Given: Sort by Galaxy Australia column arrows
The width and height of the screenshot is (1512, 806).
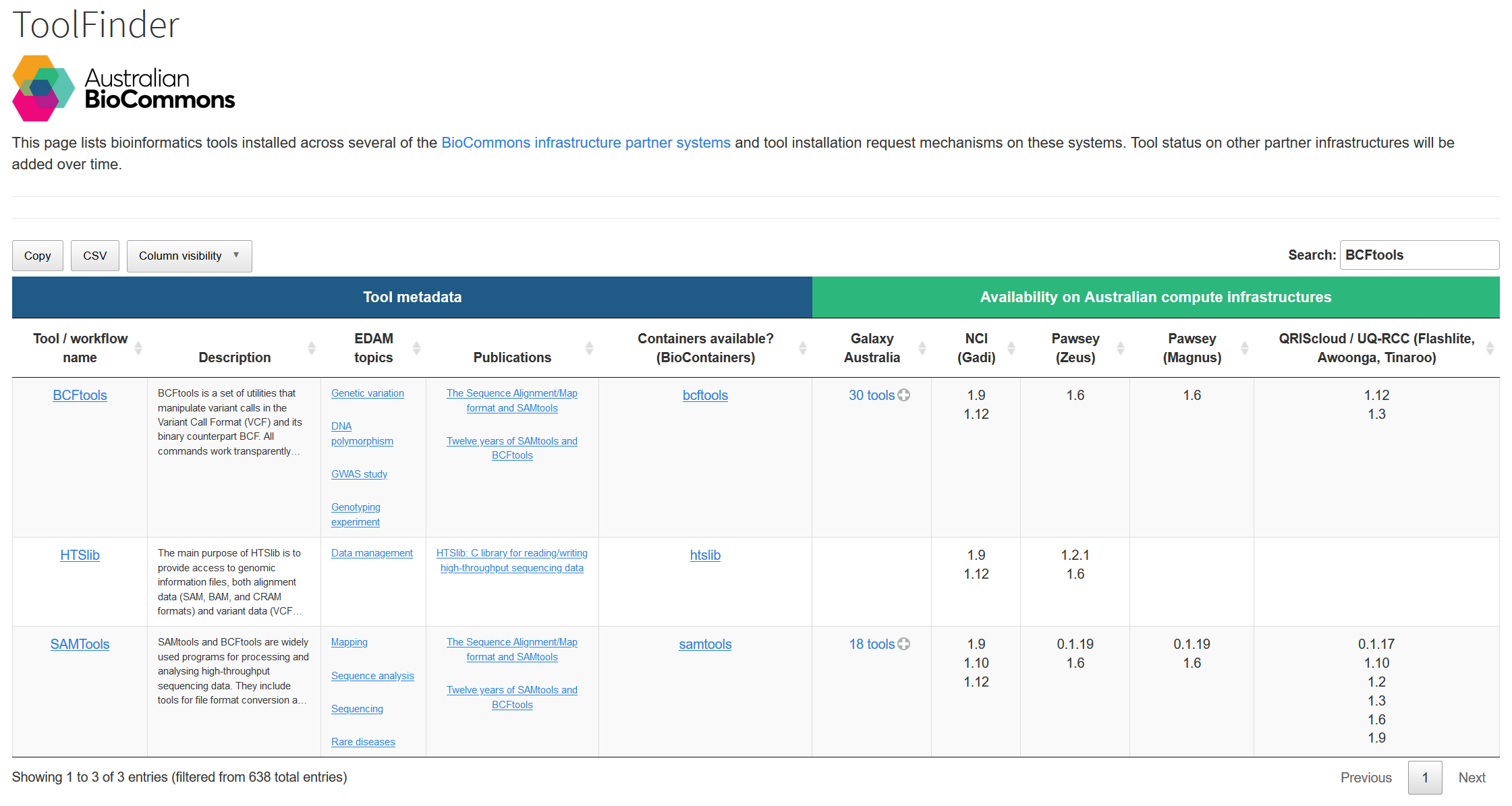Looking at the screenshot, I should pos(922,348).
